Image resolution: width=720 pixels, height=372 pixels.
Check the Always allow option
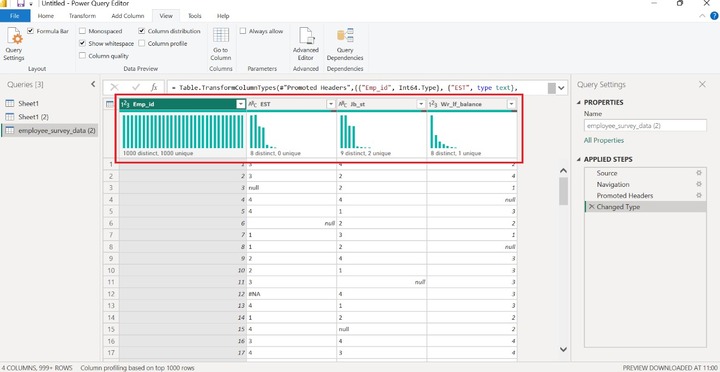(242, 31)
